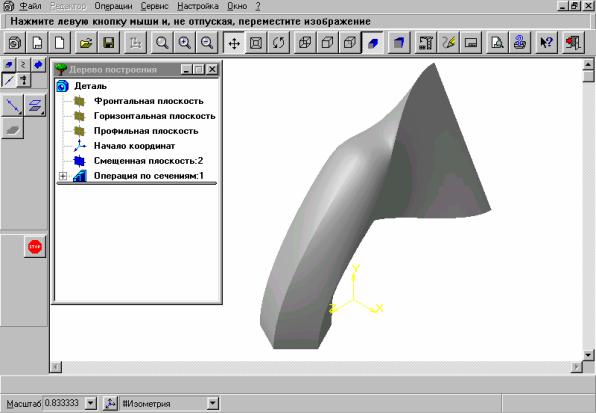This screenshot has height=413, width=596.
Task: Save the document with the floppy icon
Action: (109, 43)
